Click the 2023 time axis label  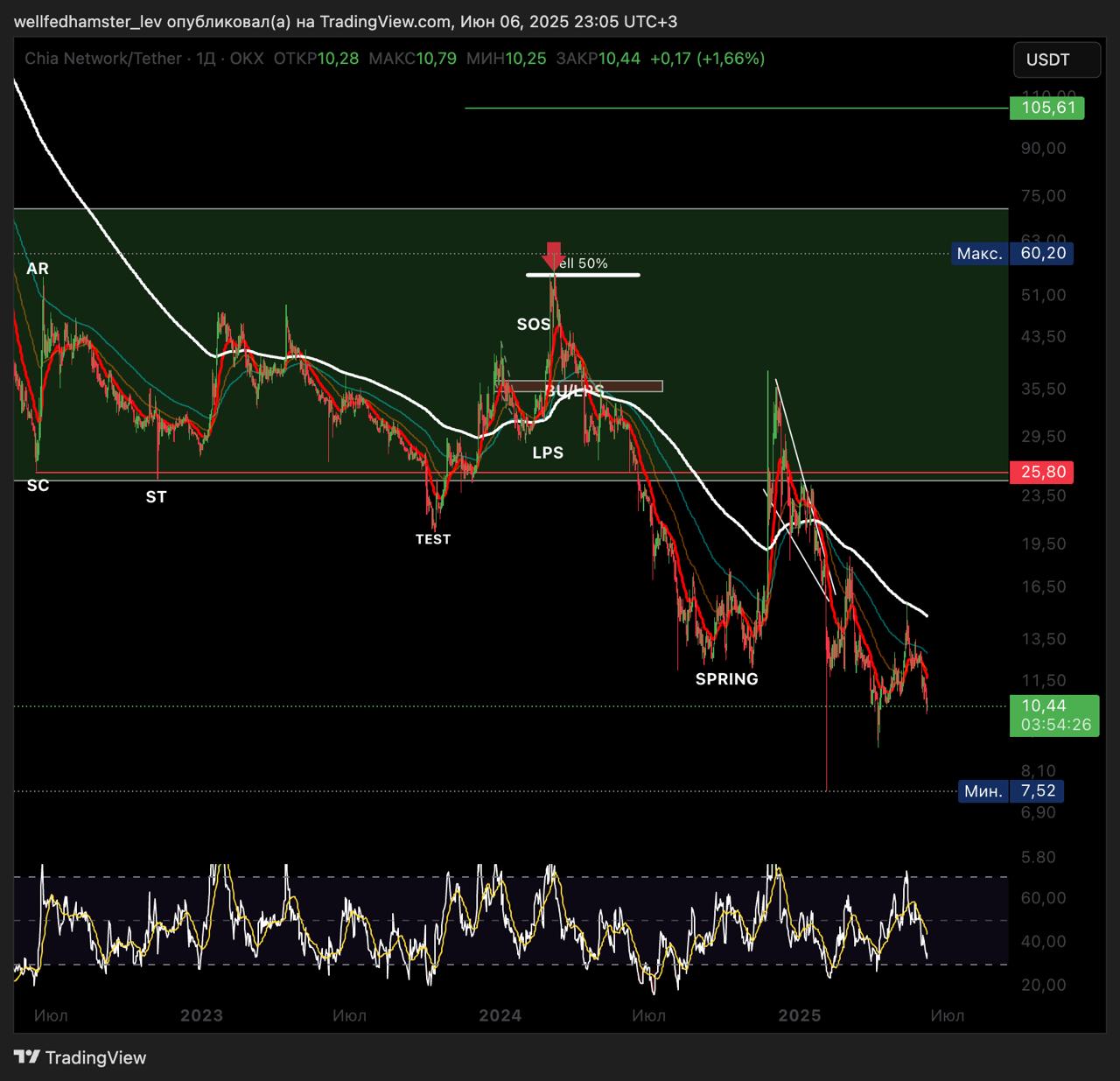click(201, 1015)
